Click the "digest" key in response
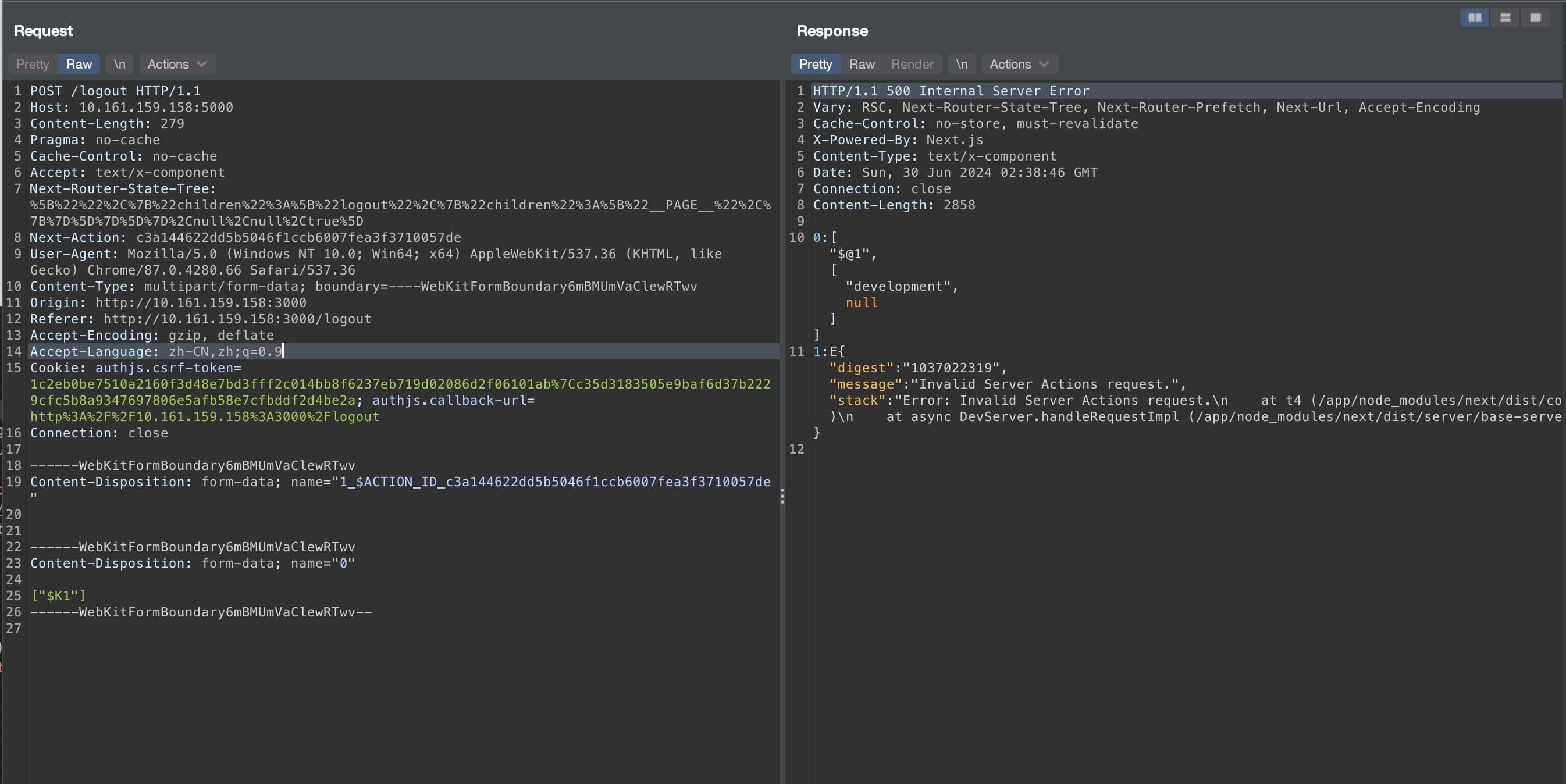The width and height of the screenshot is (1566, 784). point(861,368)
